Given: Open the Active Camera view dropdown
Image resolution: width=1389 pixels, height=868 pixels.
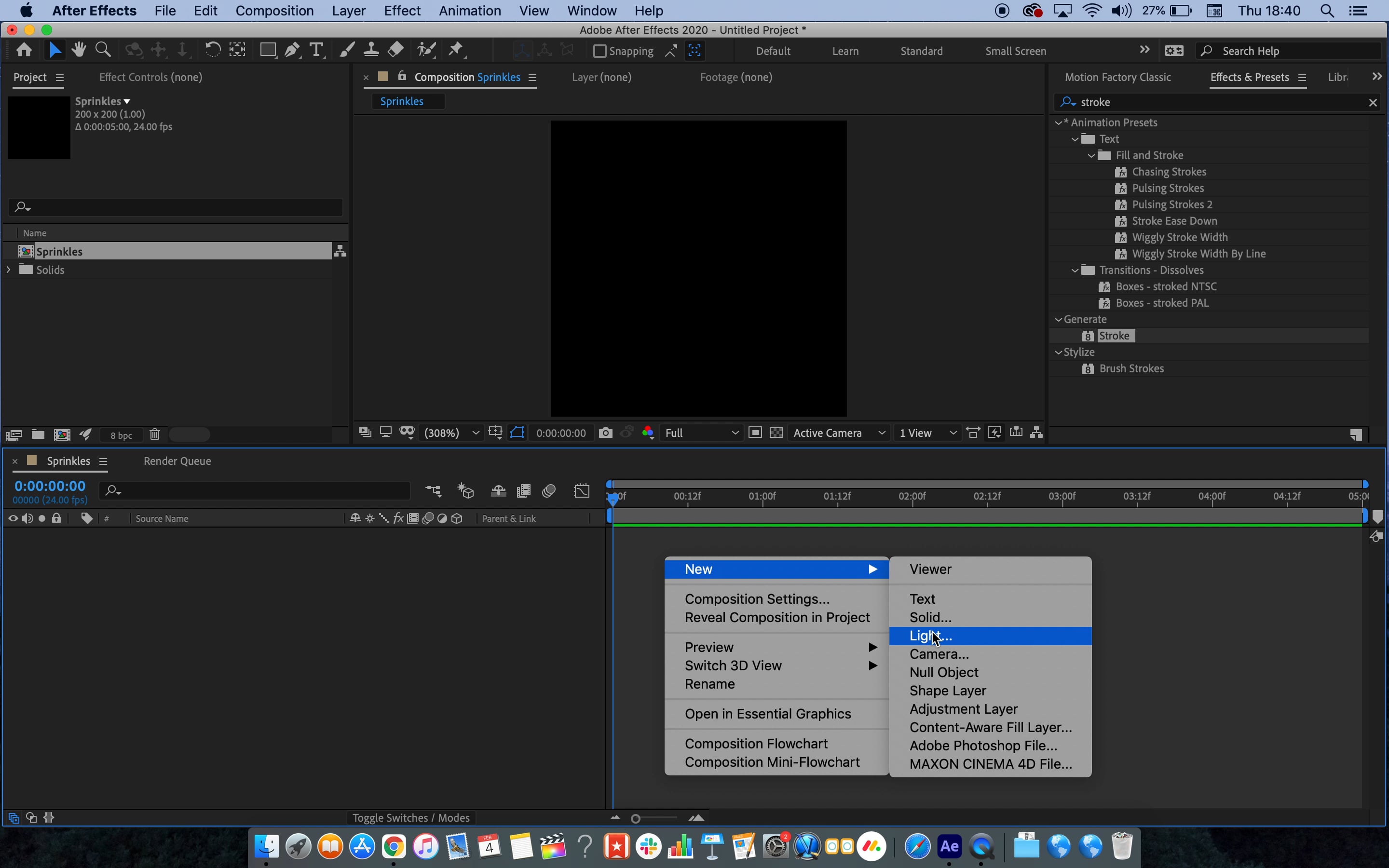Looking at the screenshot, I should [839, 433].
